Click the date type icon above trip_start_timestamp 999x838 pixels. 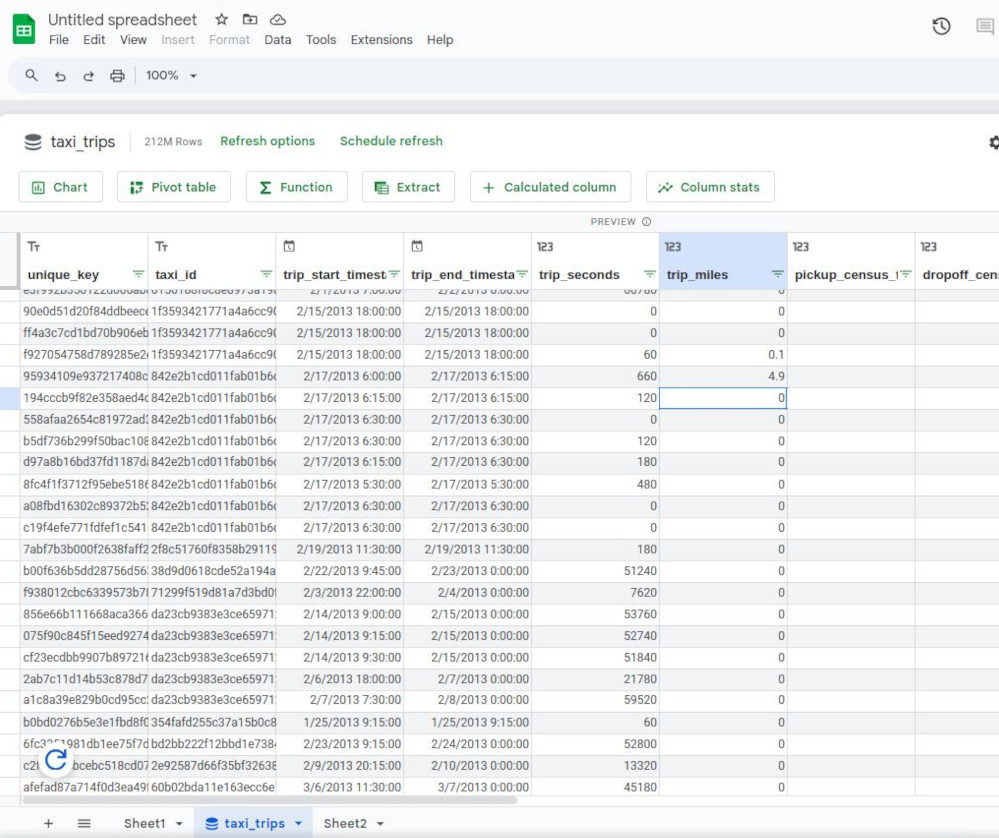tap(289, 246)
